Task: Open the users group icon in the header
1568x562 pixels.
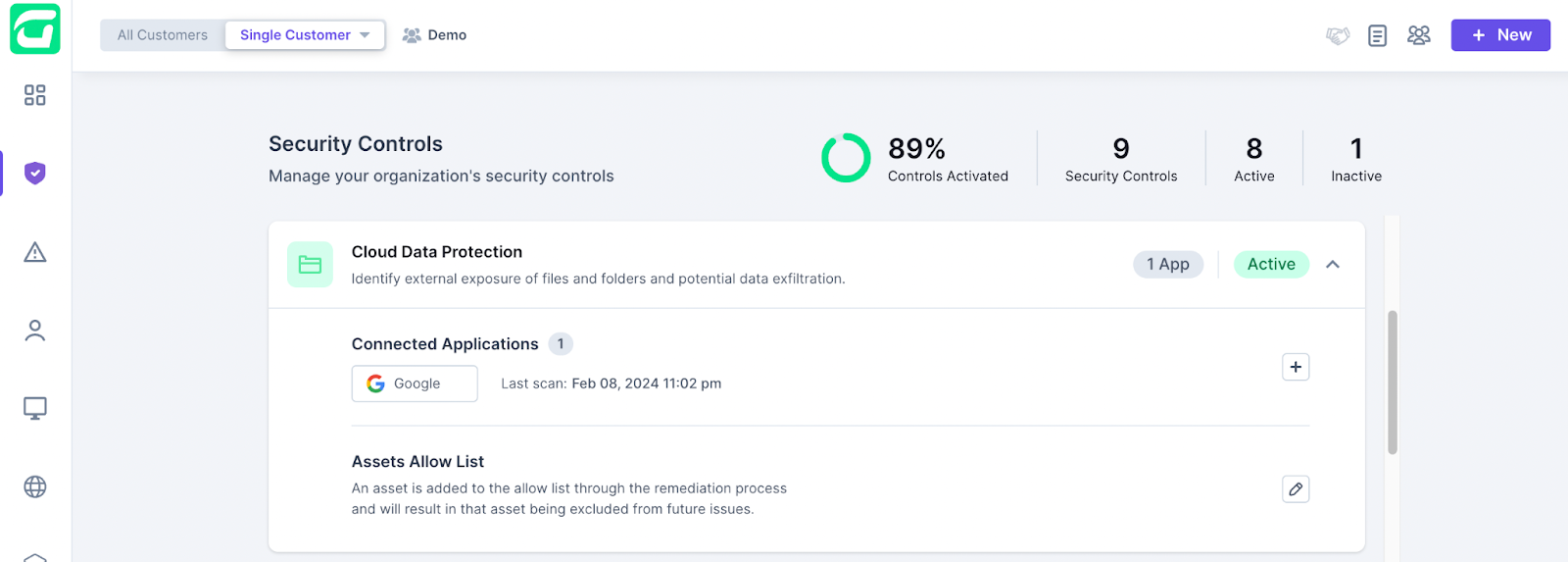Action: click(x=1418, y=35)
